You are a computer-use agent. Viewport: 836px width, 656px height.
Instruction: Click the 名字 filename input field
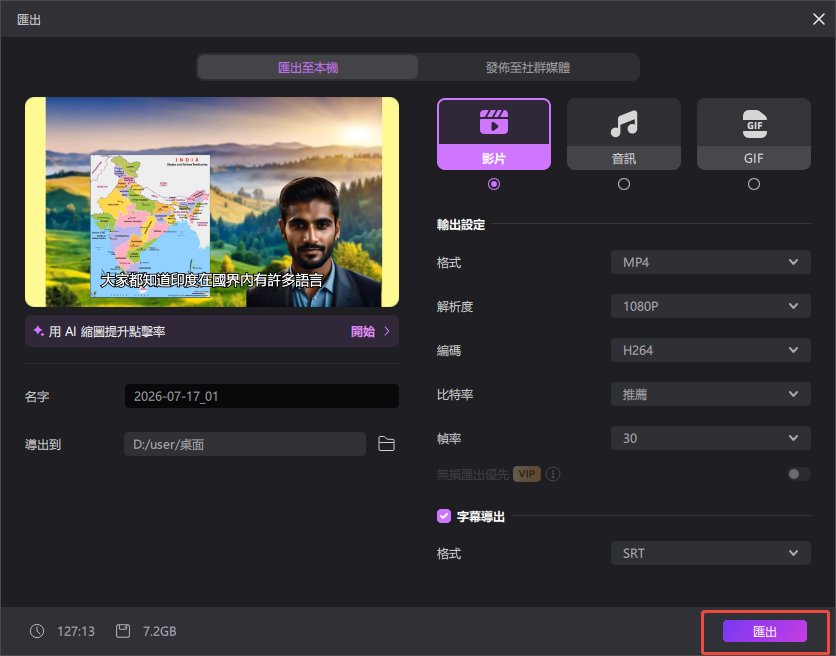click(x=262, y=396)
